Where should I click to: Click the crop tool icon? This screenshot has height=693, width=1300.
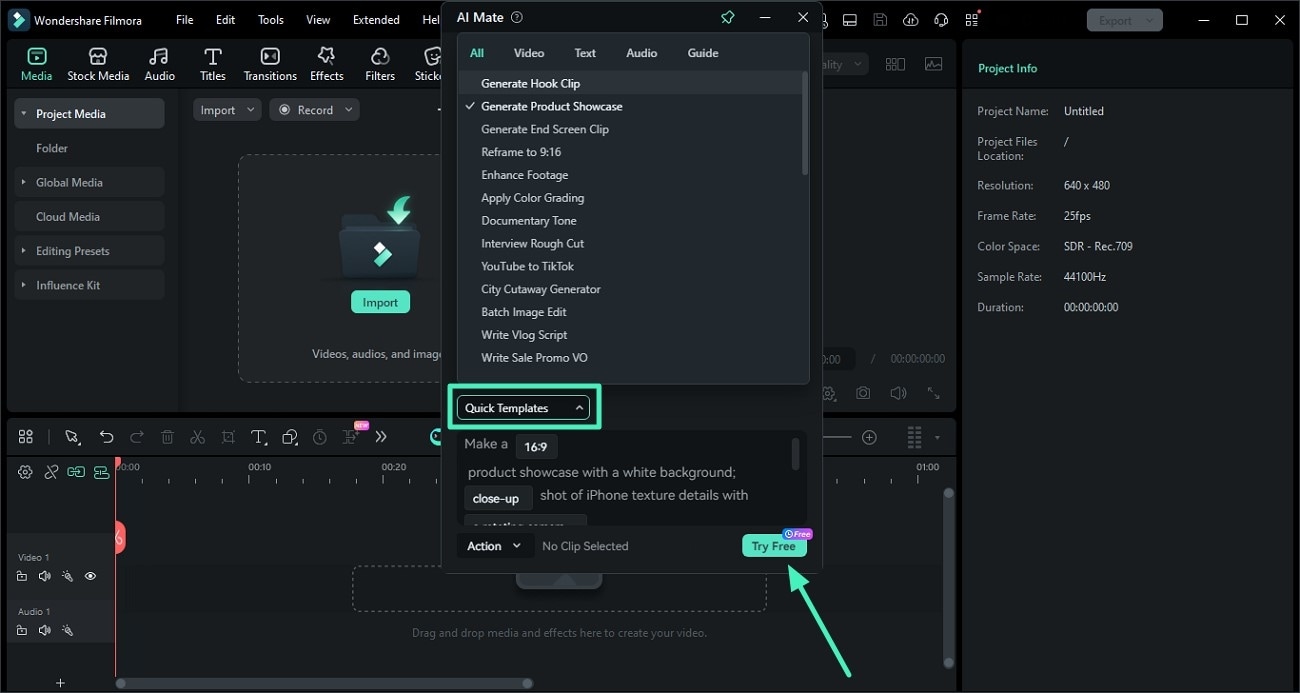click(x=228, y=437)
